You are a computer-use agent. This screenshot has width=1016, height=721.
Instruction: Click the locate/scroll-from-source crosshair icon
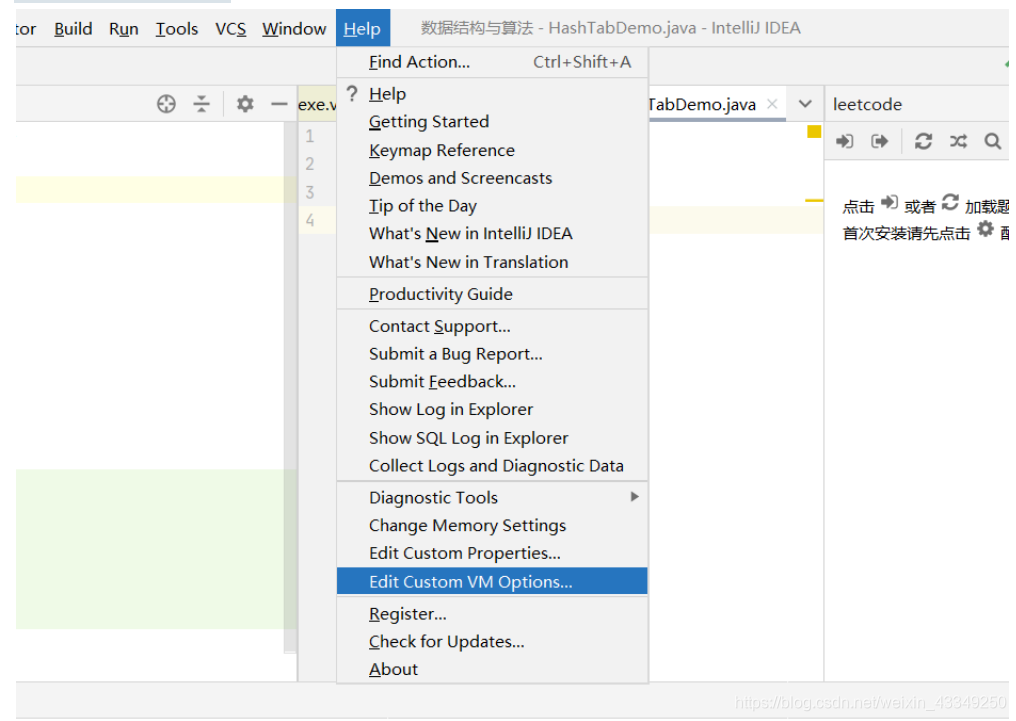(167, 104)
